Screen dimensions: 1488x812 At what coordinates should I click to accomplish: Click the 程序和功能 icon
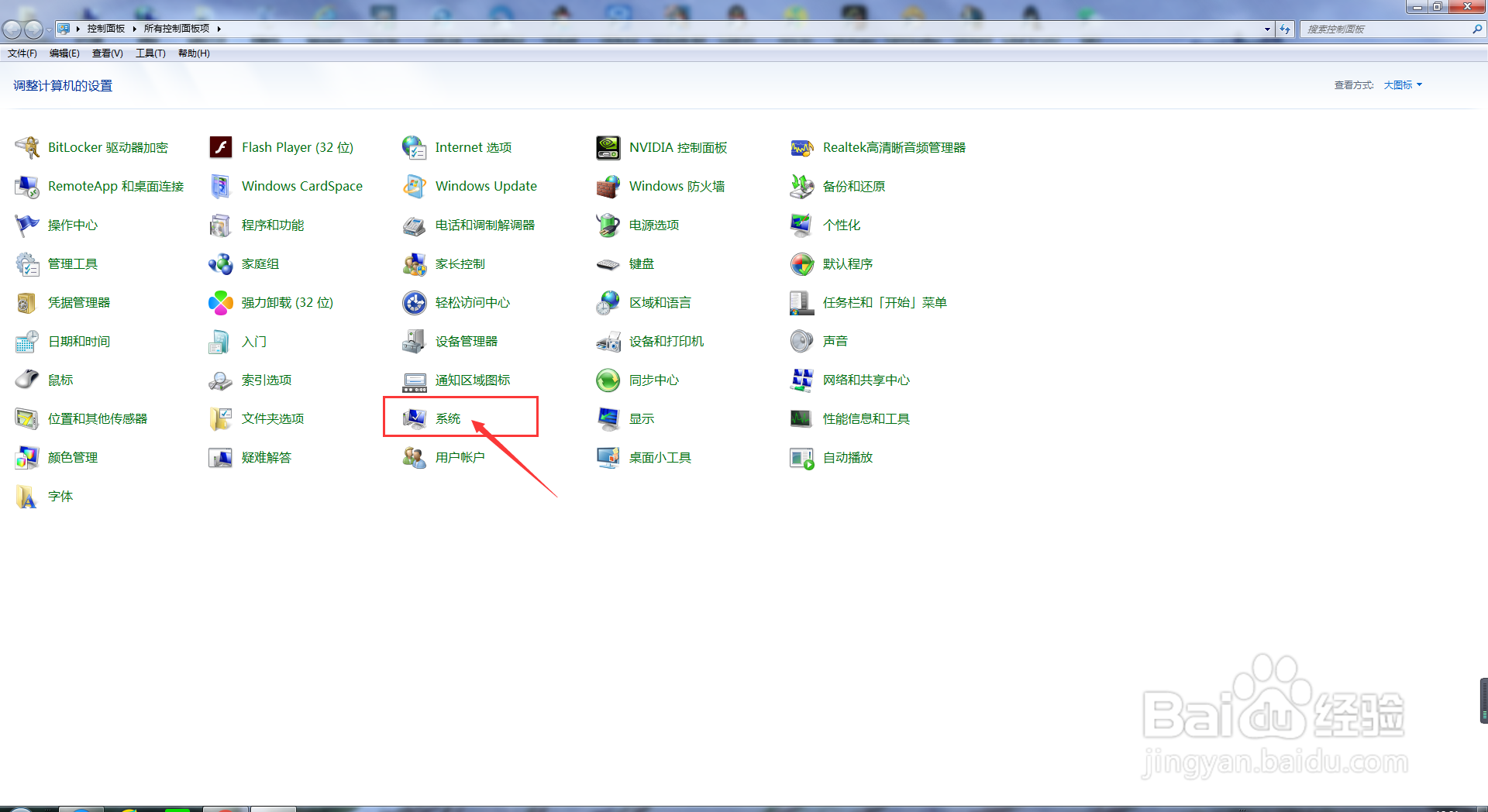[x=221, y=225]
